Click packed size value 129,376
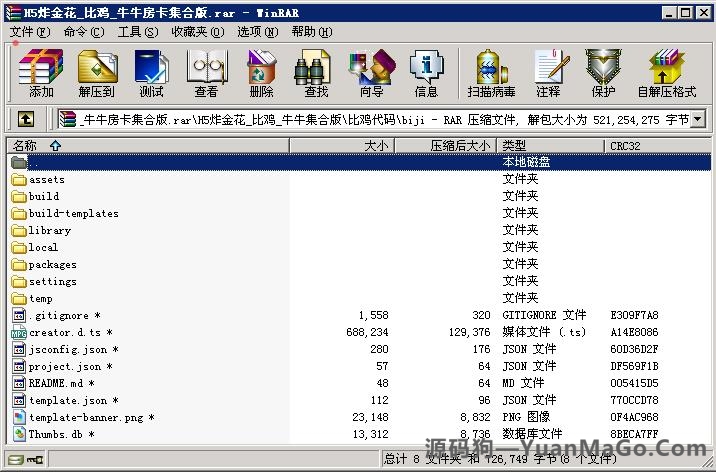Screen dimensions: 716x472 coord(469,332)
